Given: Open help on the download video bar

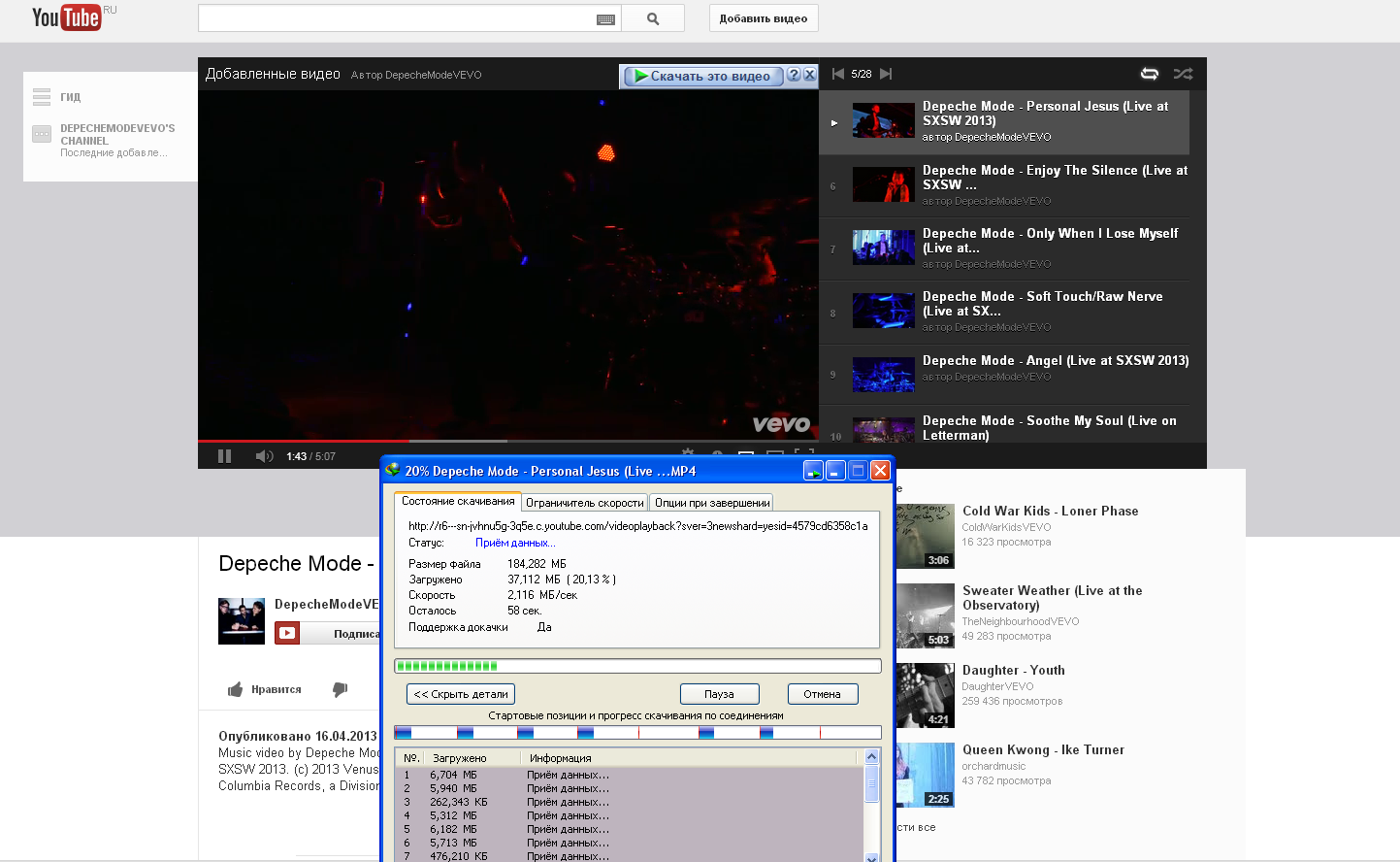Looking at the screenshot, I should pyautogui.click(x=794, y=75).
